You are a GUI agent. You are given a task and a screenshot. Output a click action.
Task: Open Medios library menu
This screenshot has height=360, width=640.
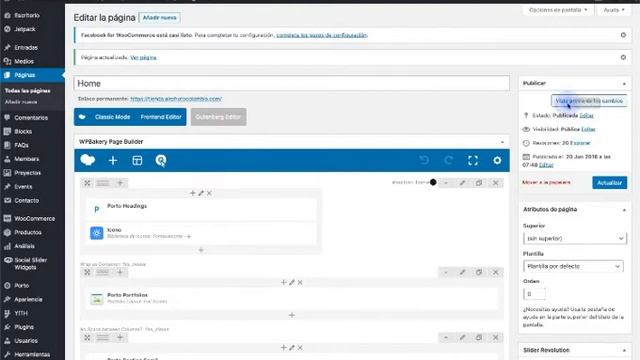[x=24, y=62]
